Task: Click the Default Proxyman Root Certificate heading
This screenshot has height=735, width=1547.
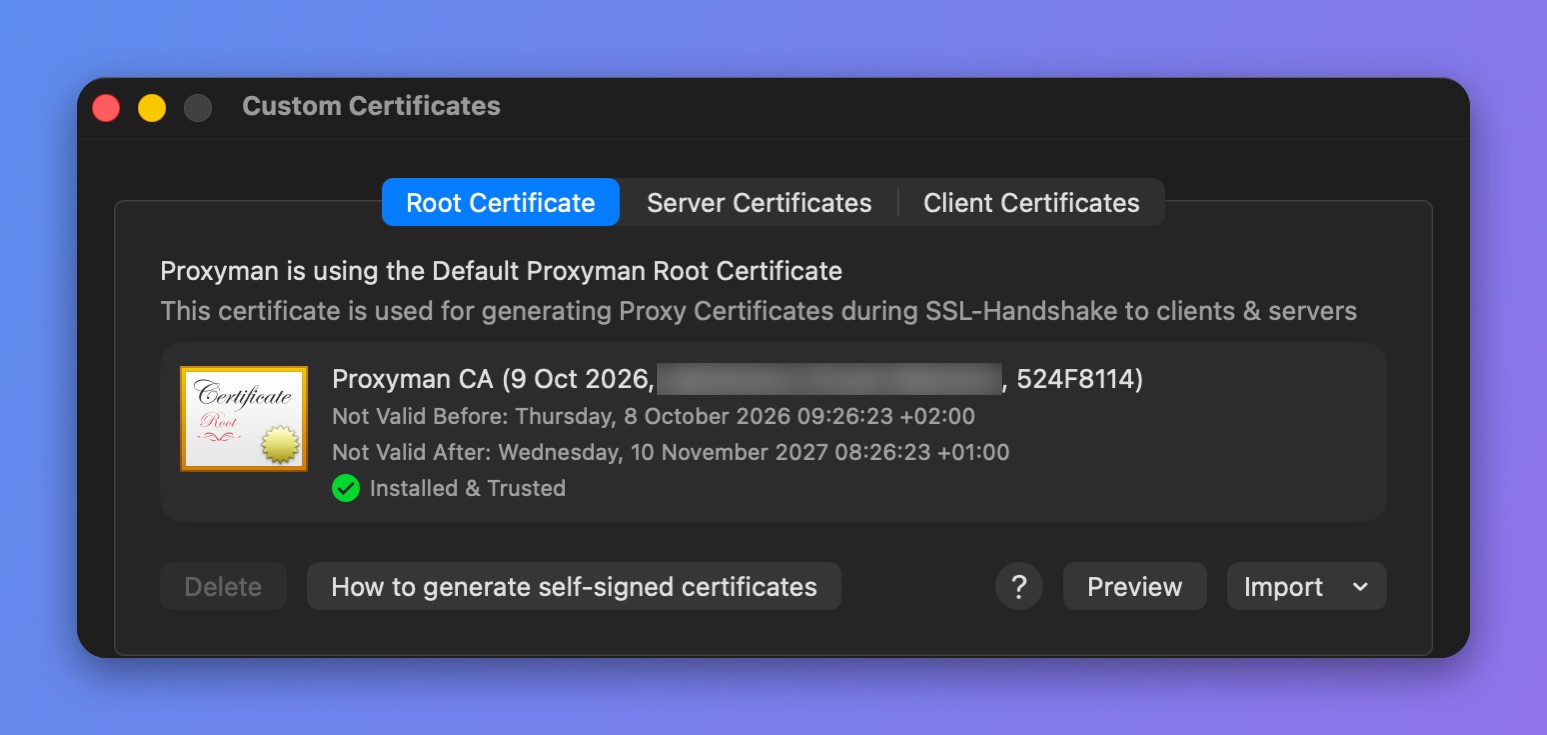Action: [x=501, y=271]
